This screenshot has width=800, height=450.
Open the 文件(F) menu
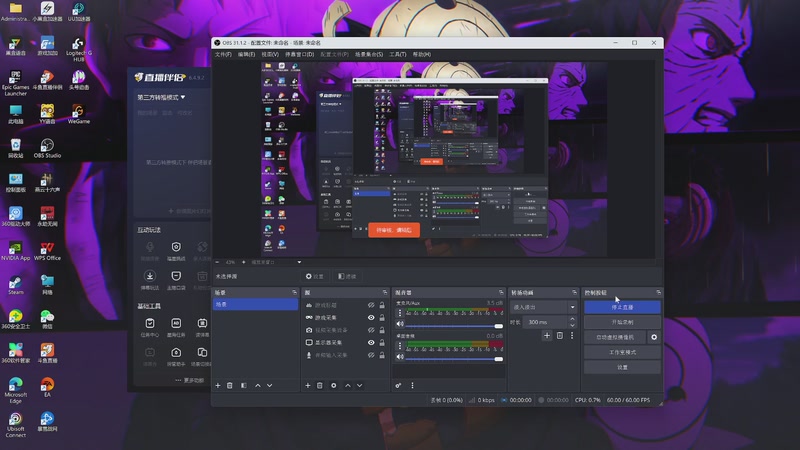point(223,54)
